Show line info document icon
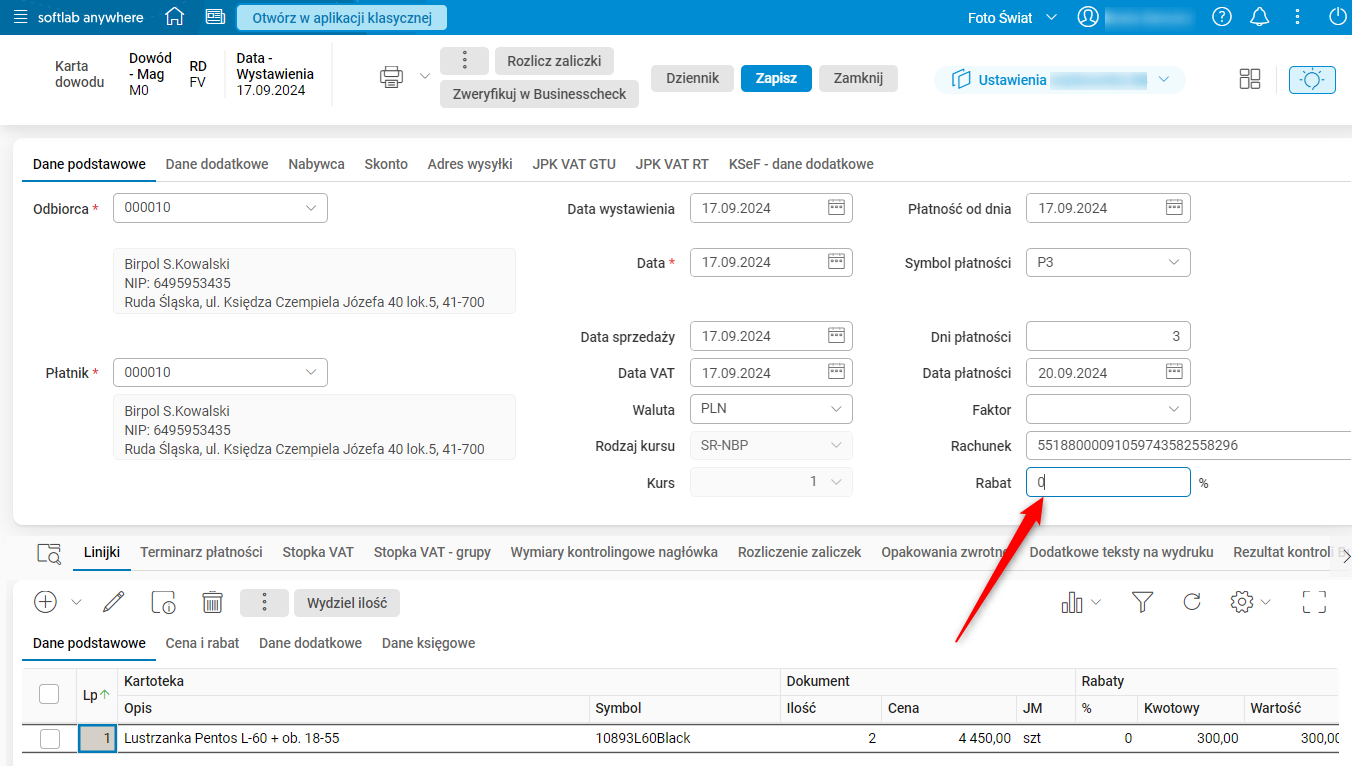The width and height of the screenshot is (1352, 766). 163,602
